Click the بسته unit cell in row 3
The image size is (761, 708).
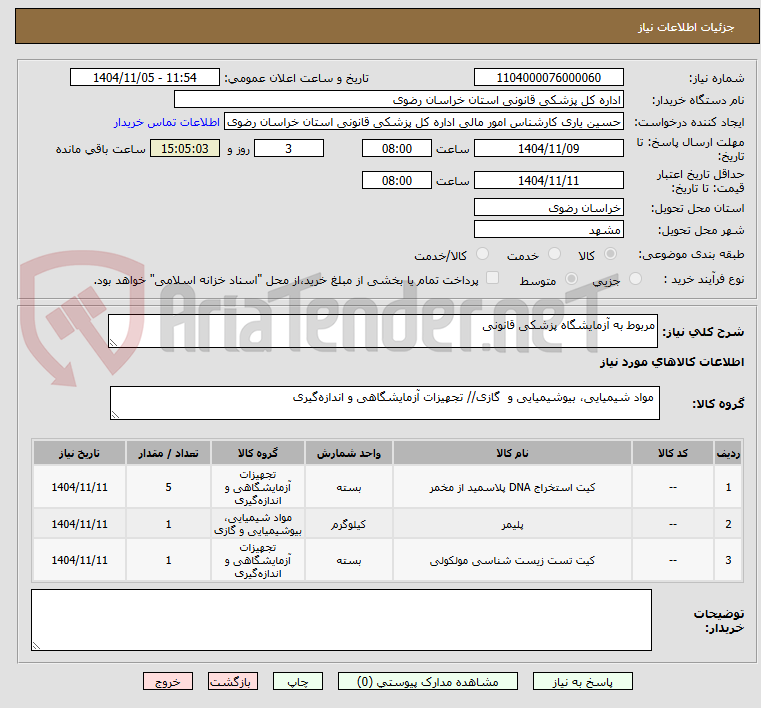348,560
